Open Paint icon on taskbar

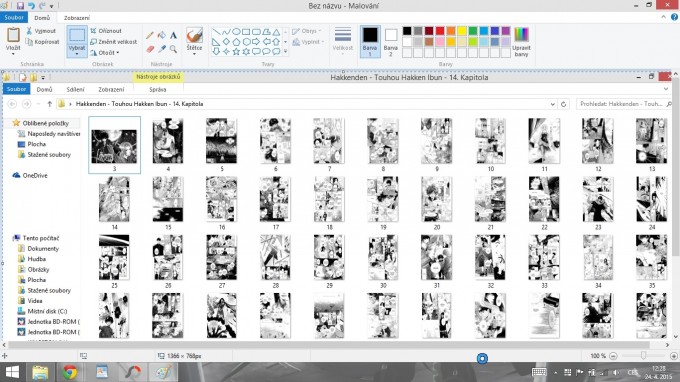tap(163, 372)
